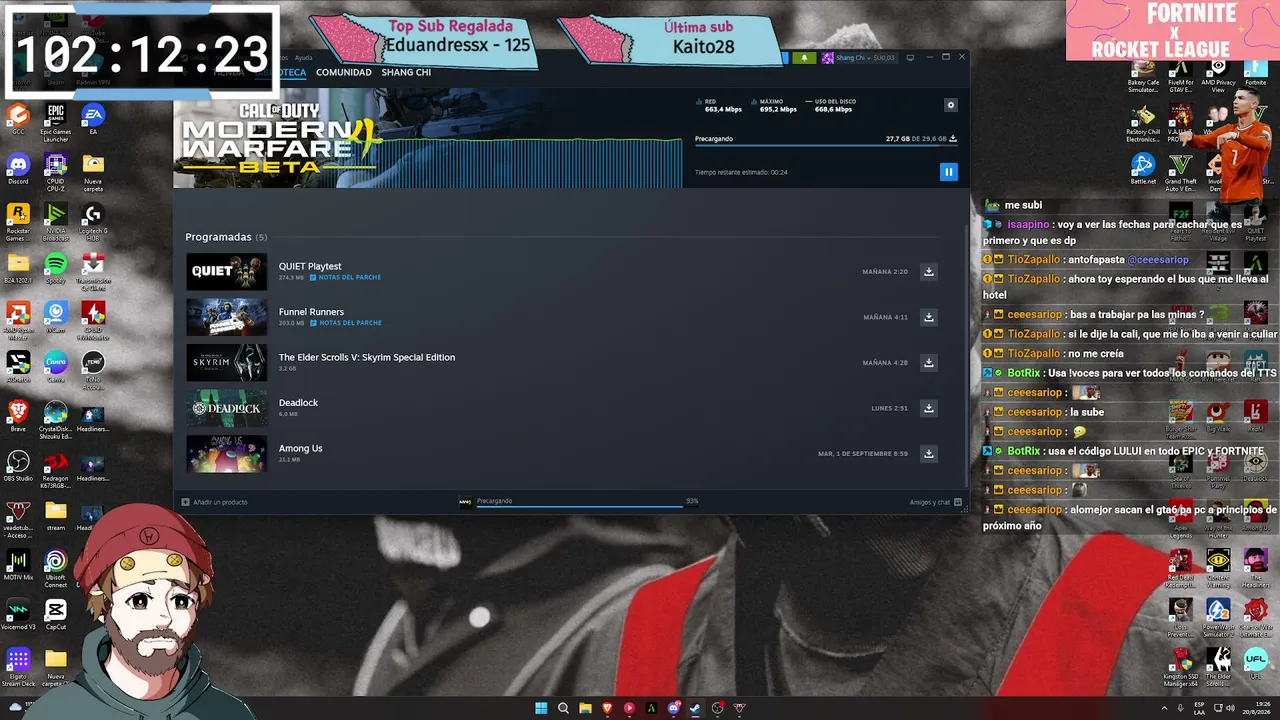This screenshot has height=720, width=1280.
Task: Select the Ubisoft Connect desktop icon
Action: pyautogui.click(x=56, y=567)
